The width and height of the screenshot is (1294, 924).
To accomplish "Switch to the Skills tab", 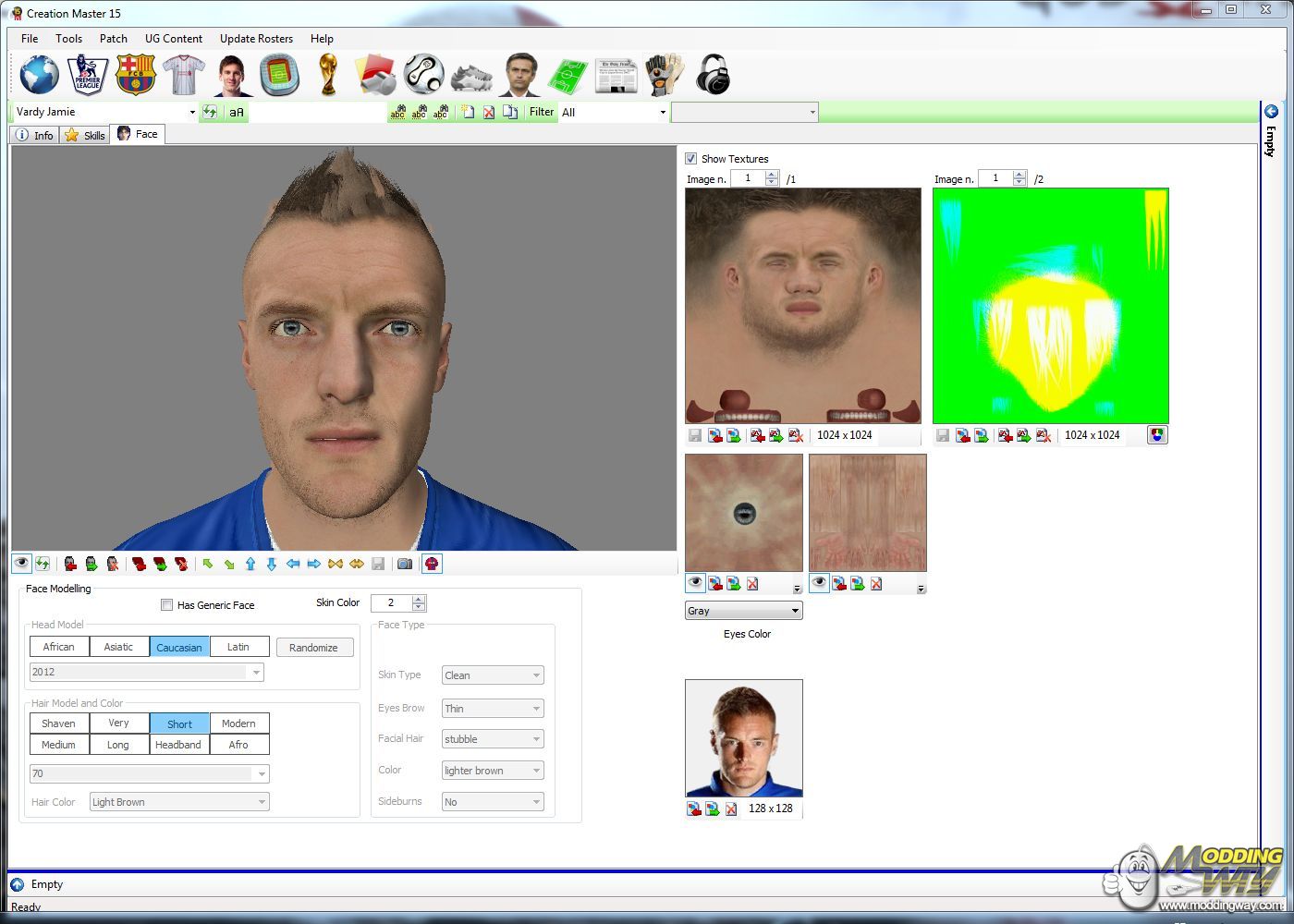I will (x=85, y=135).
